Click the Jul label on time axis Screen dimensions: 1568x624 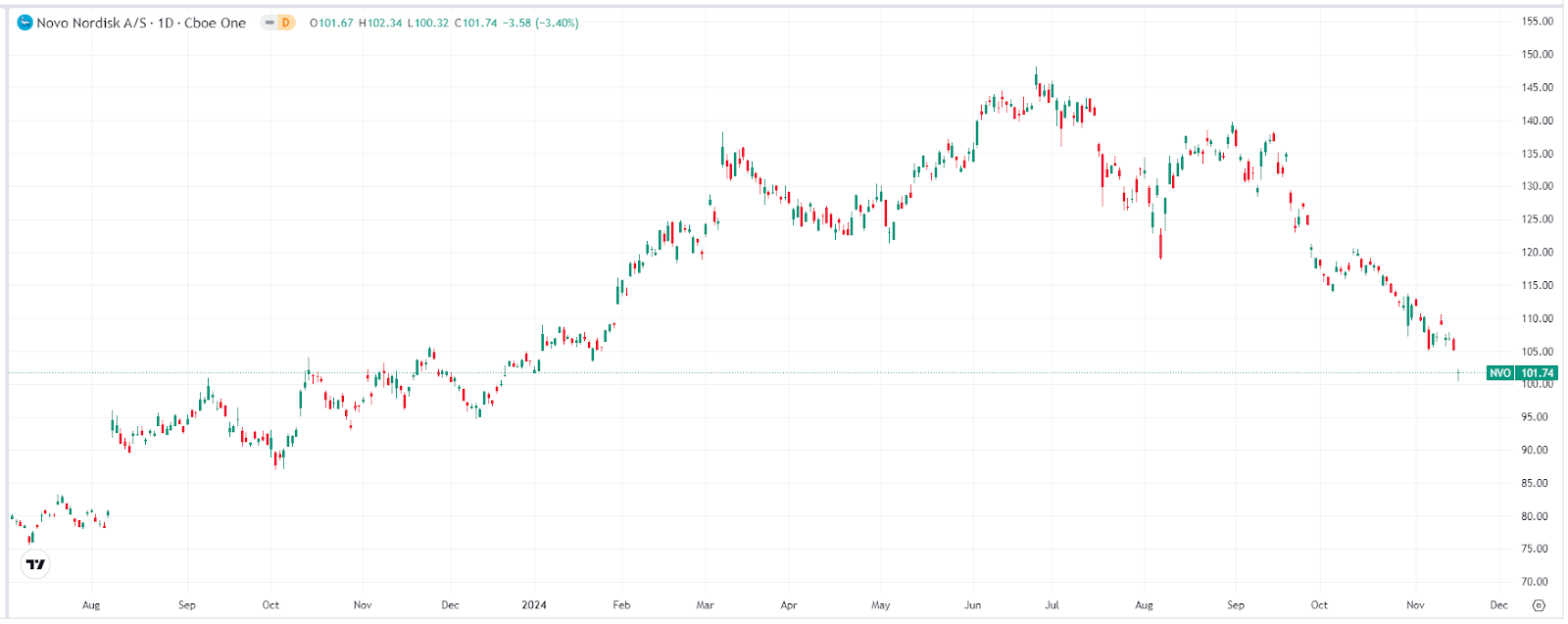point(1052,605)
